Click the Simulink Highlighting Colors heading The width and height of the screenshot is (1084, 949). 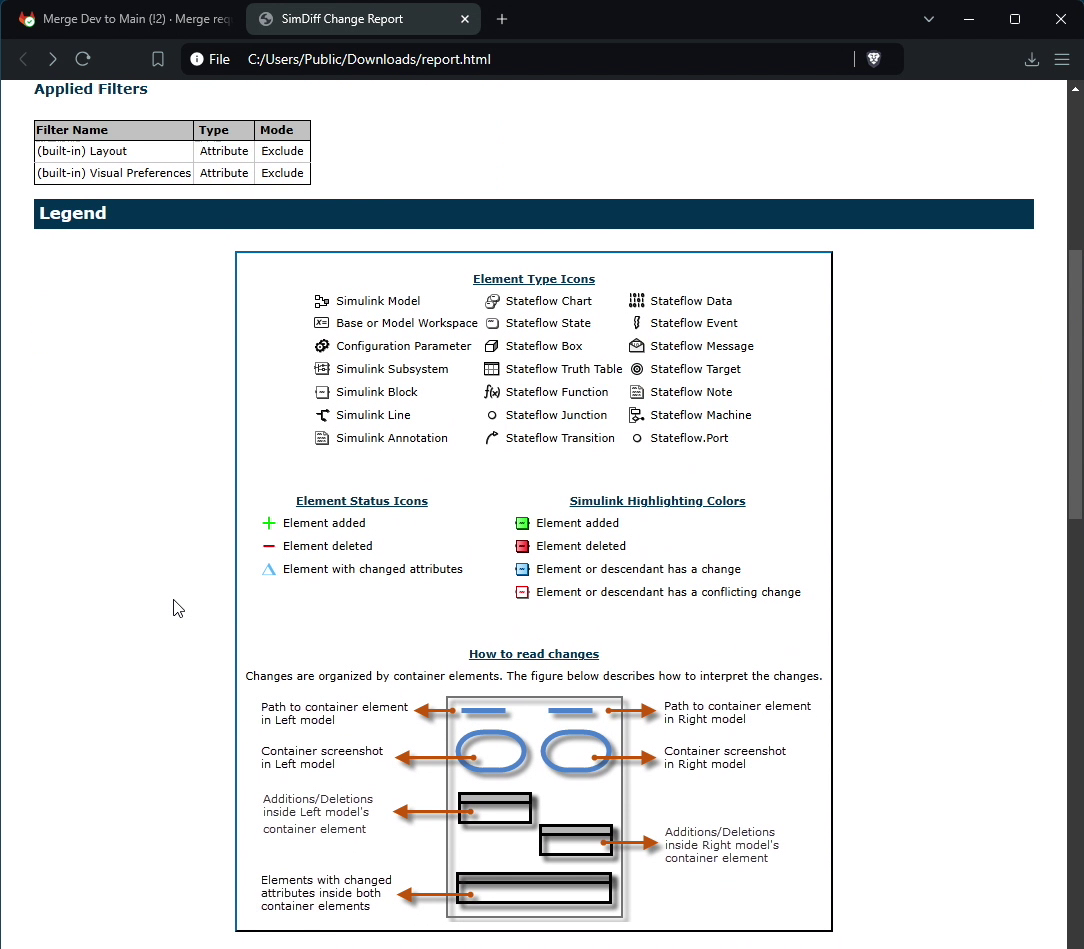point(657,501)
